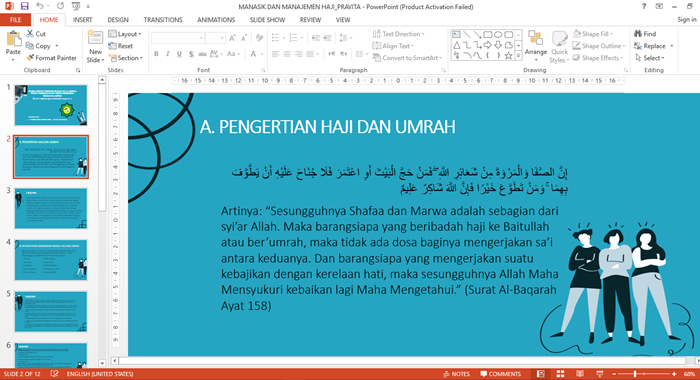Center align the text
Viewport: 700px width, 380px height.
(287, 54)
